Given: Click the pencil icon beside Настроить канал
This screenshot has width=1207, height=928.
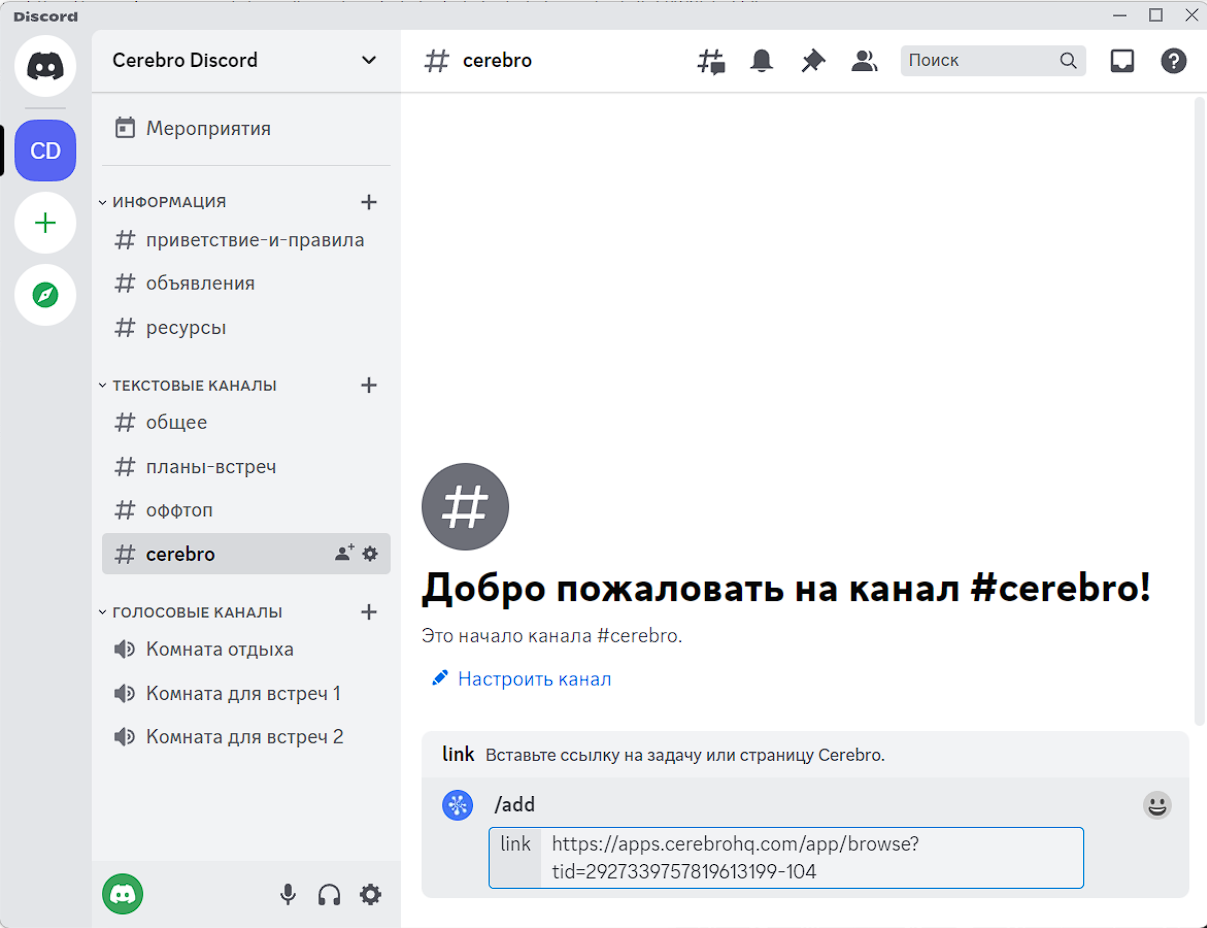Looking at the screenshot, I should click(439, 679).
